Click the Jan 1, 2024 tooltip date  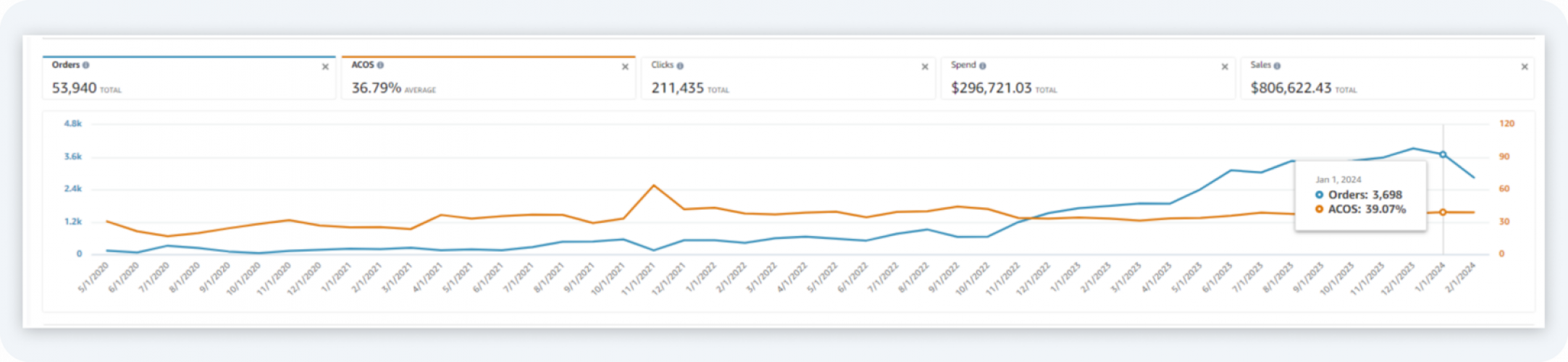click(x=1338, y=180)
